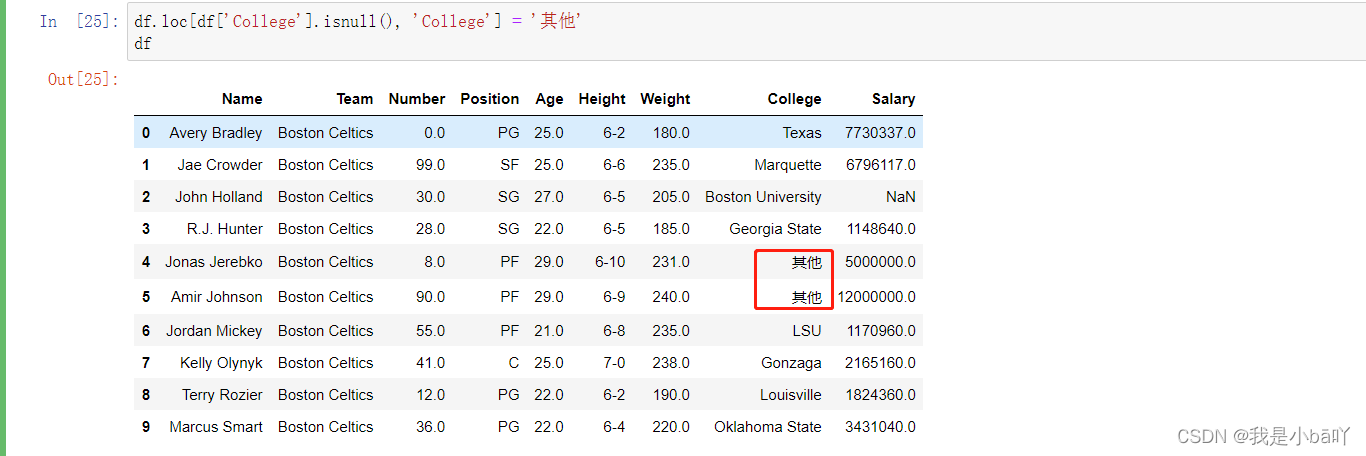Viewport: 1366px width, 456px height.
Task: Select the Kelly Olynyk name cell
Action: 222,363
